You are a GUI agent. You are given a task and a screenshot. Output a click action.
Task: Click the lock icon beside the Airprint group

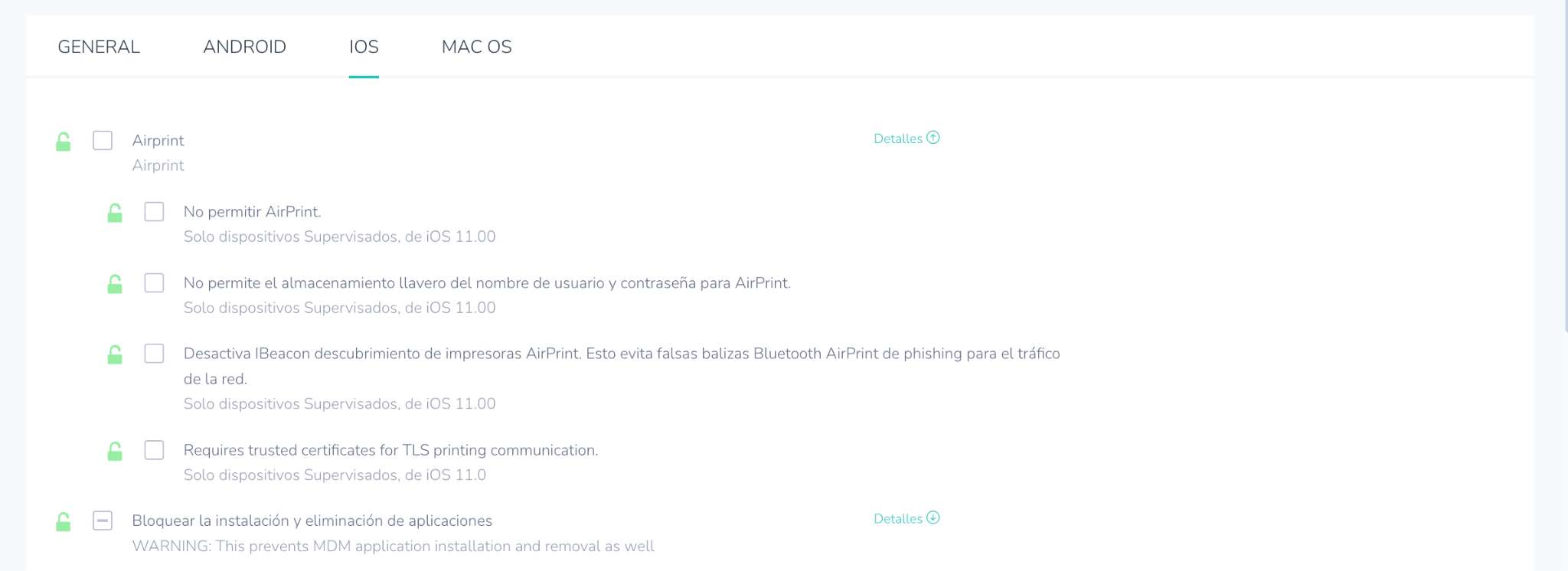point(64,142)
